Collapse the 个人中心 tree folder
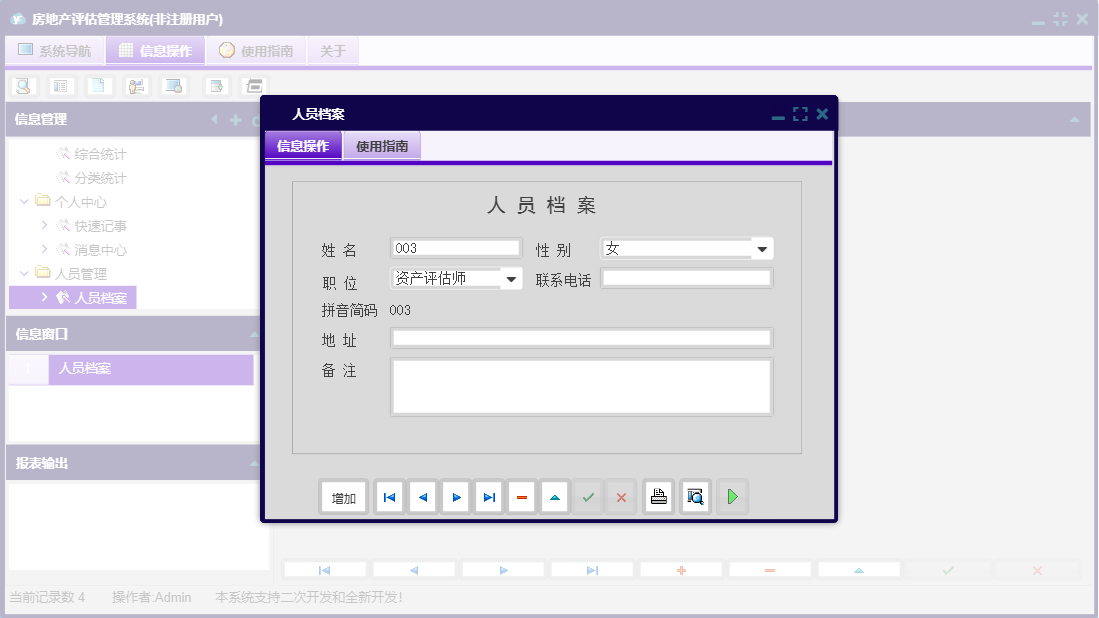 coord(23,201)
